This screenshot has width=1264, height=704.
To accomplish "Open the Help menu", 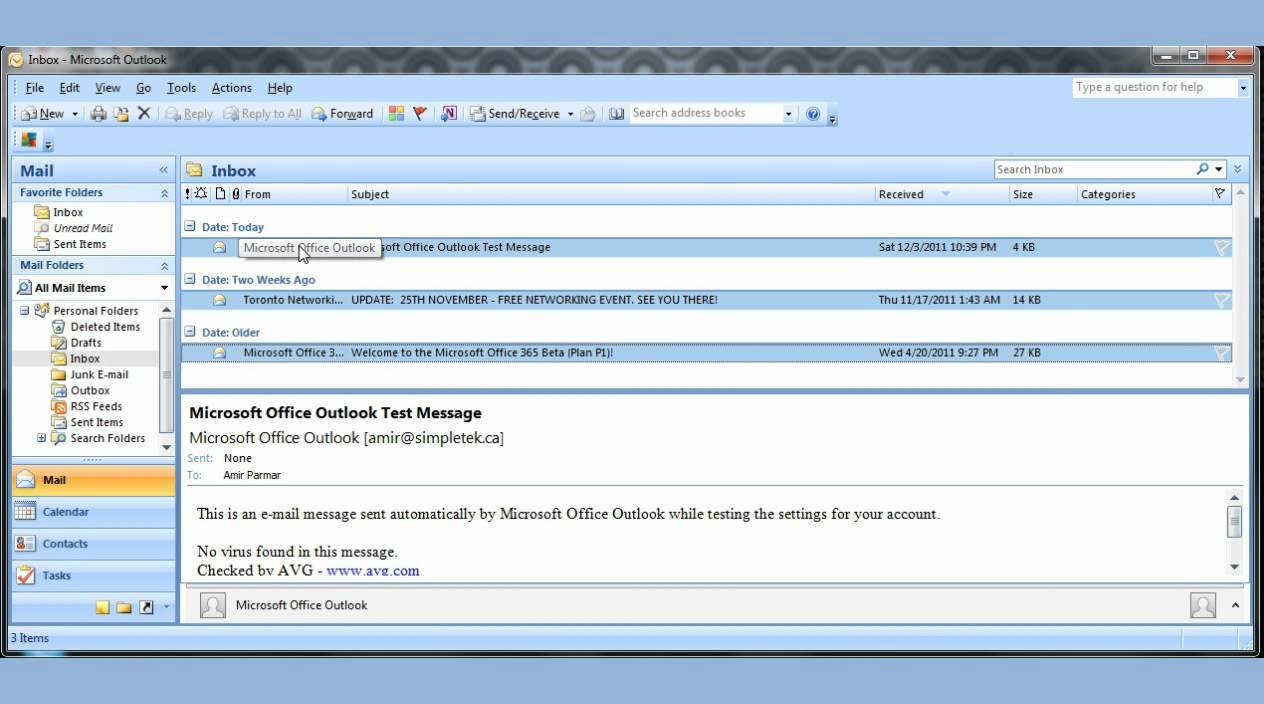I will 280,88.
